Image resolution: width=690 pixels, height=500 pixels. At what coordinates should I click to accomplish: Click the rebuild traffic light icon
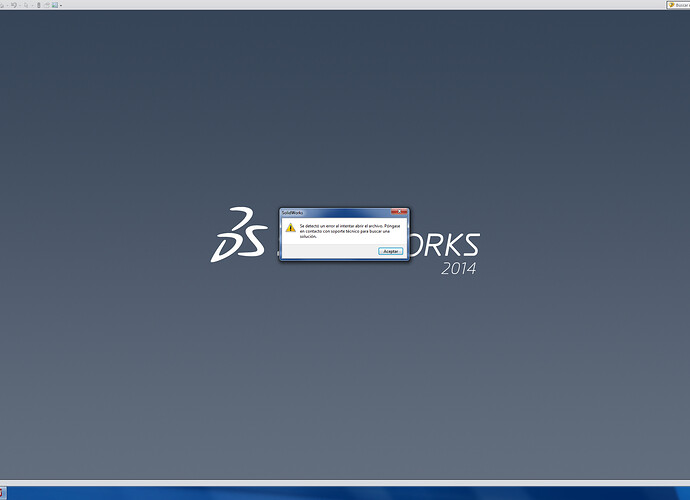coord(39,5)
